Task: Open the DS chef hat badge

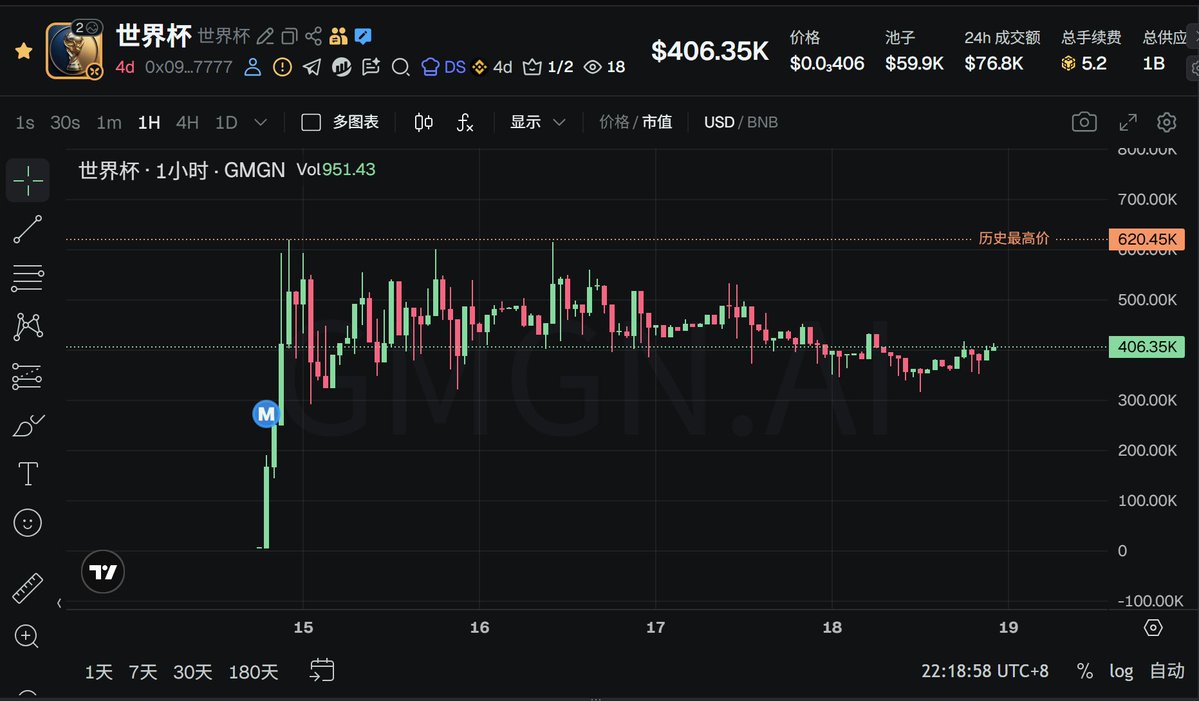Action: pyautogui.click(x=444, y=67)
